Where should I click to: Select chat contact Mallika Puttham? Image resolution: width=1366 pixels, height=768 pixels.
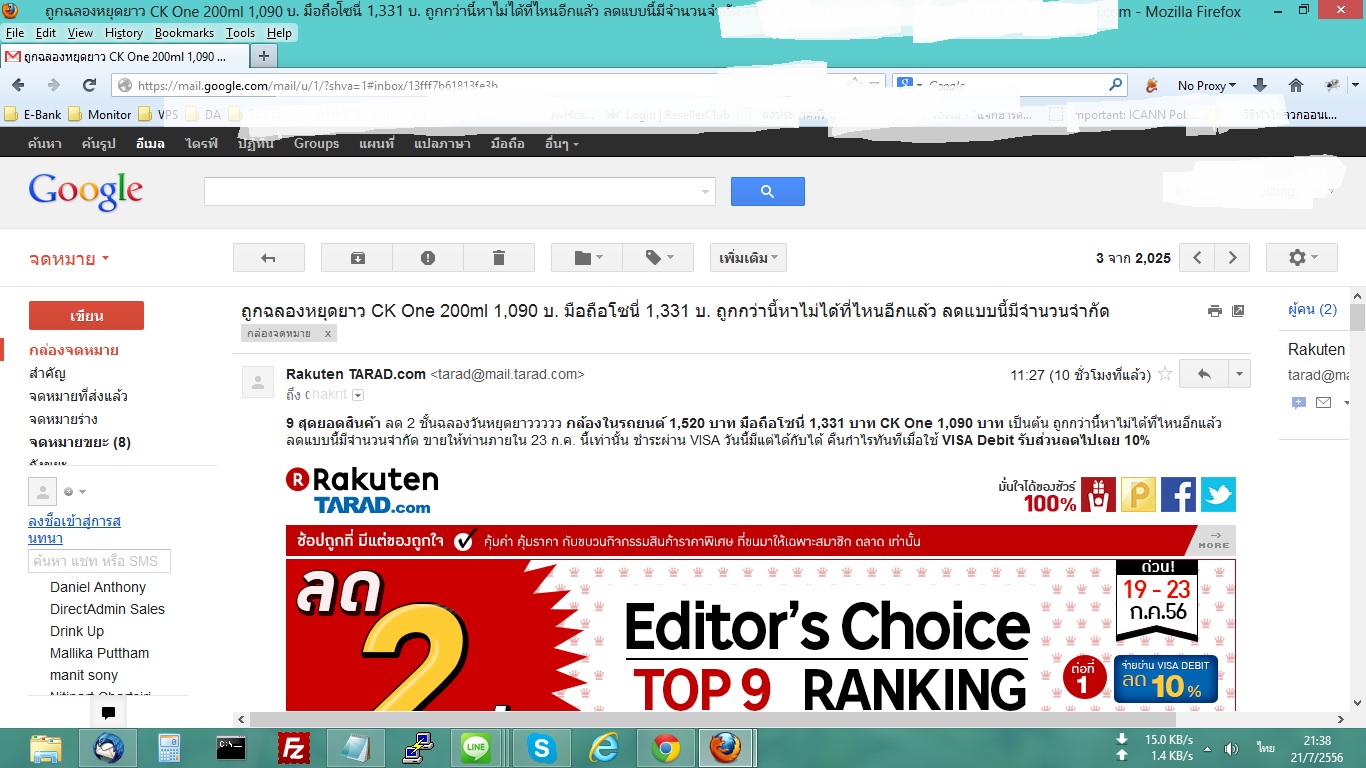pos(100,653)
